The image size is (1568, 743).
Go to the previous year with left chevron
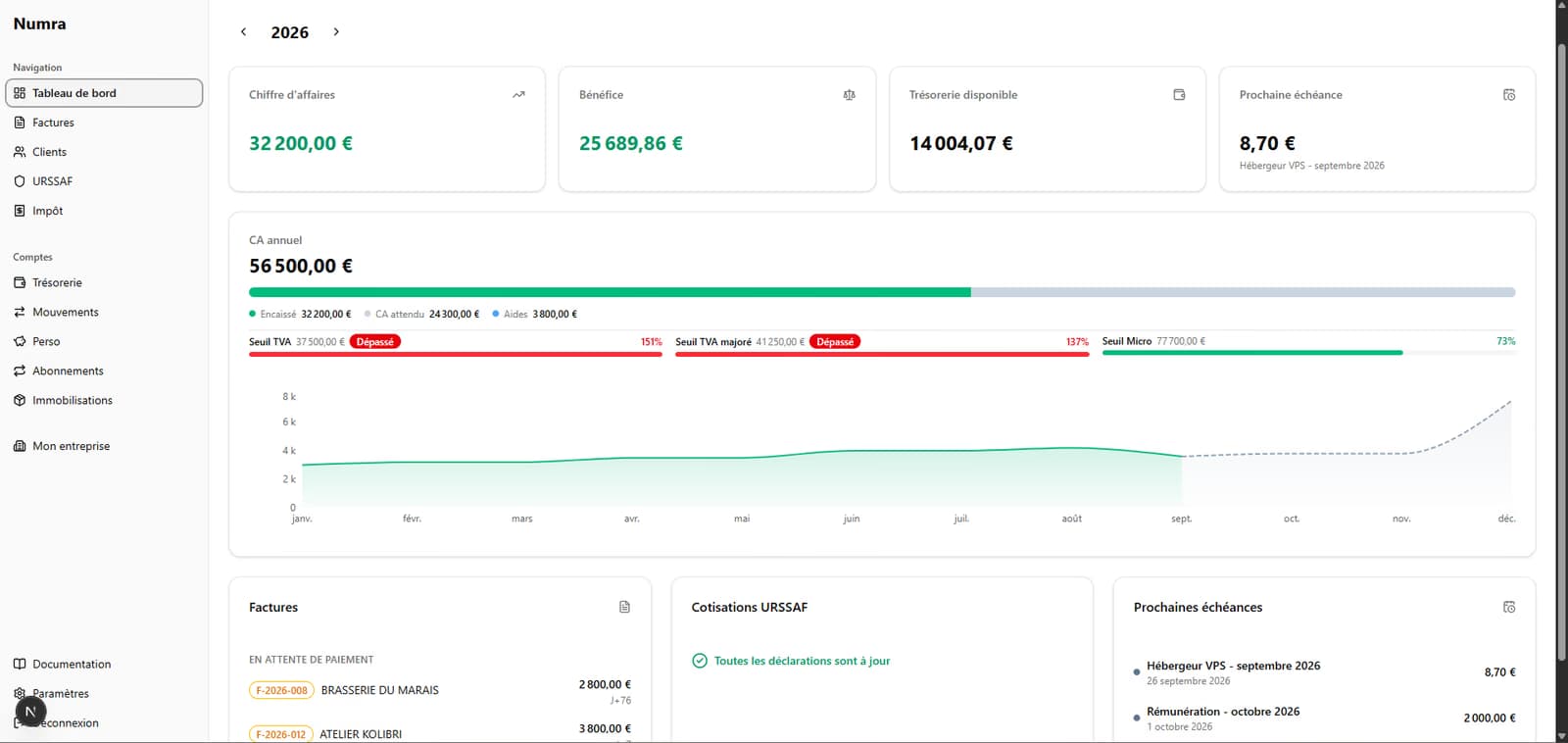244,32
